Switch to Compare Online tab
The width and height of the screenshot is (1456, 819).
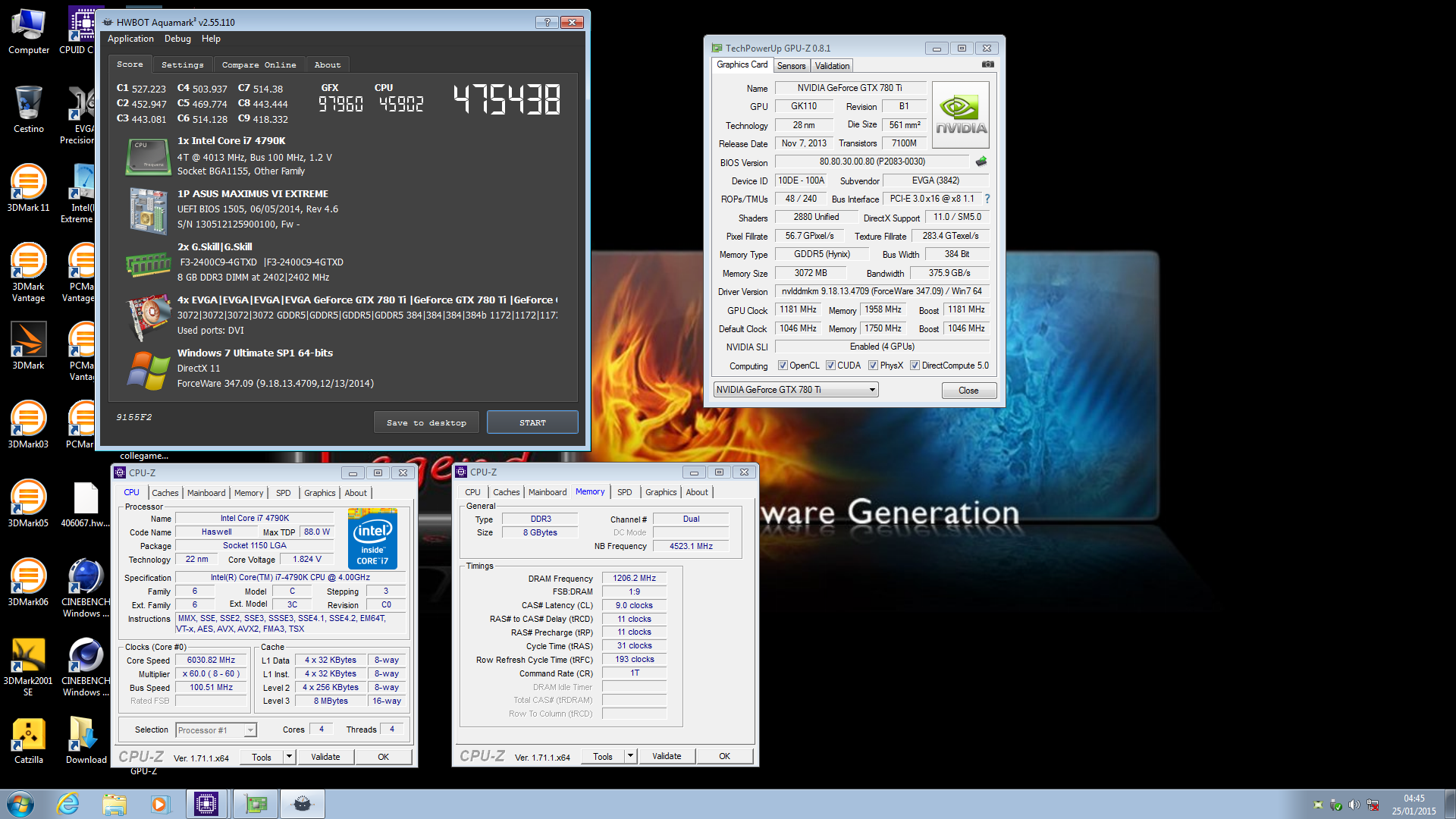(x=259, y=65)
